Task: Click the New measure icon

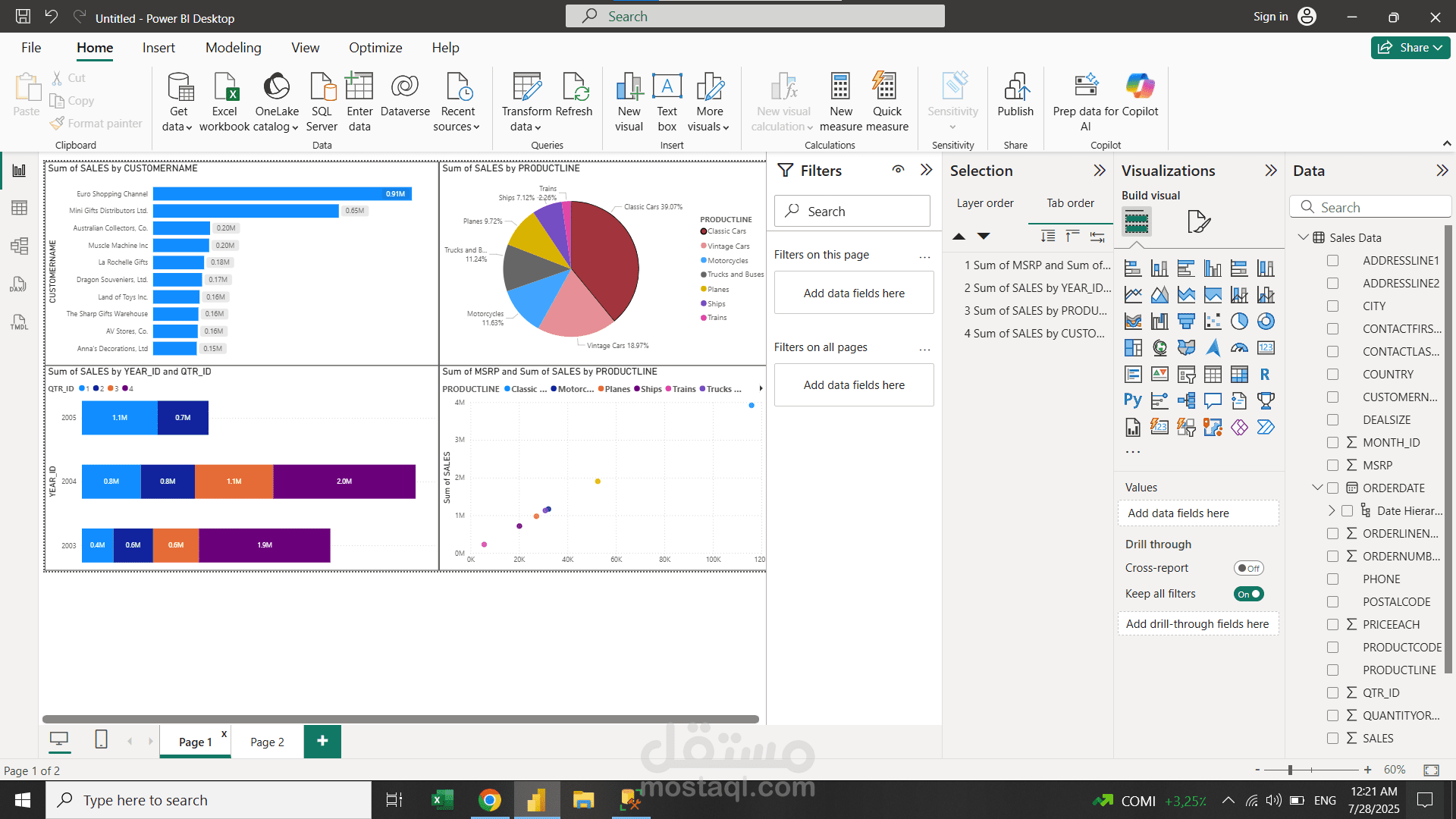Action: pyautogui.click(x=840, y=87)
